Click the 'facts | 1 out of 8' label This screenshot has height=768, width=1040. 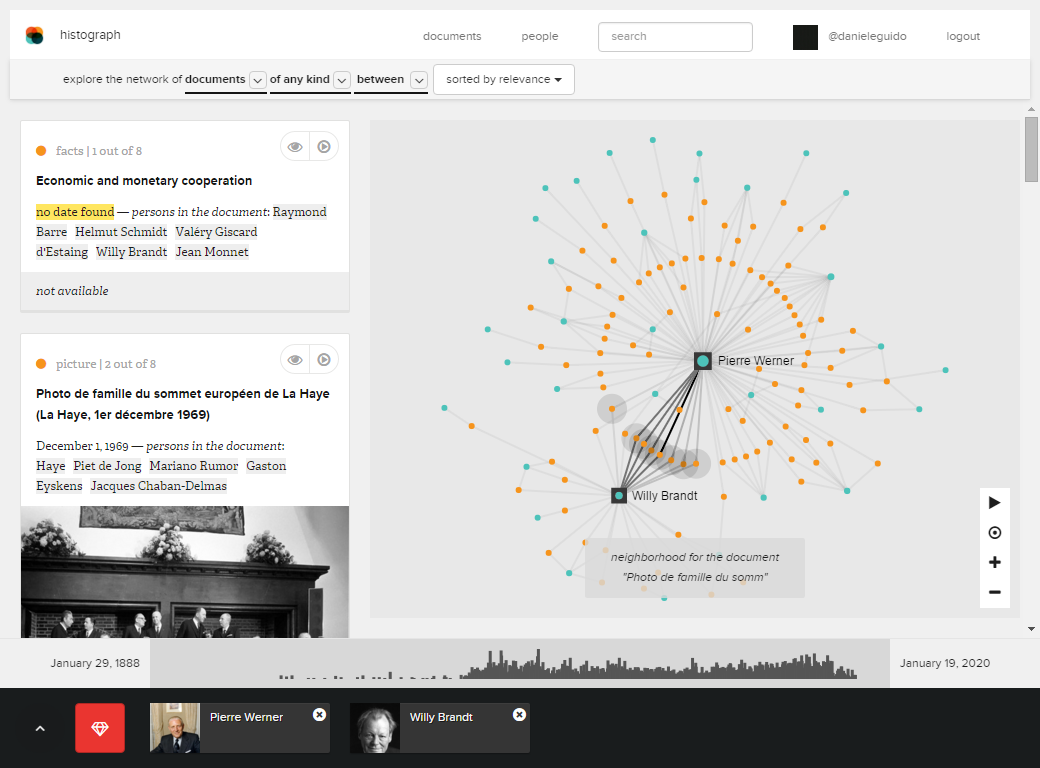(99, 151)
